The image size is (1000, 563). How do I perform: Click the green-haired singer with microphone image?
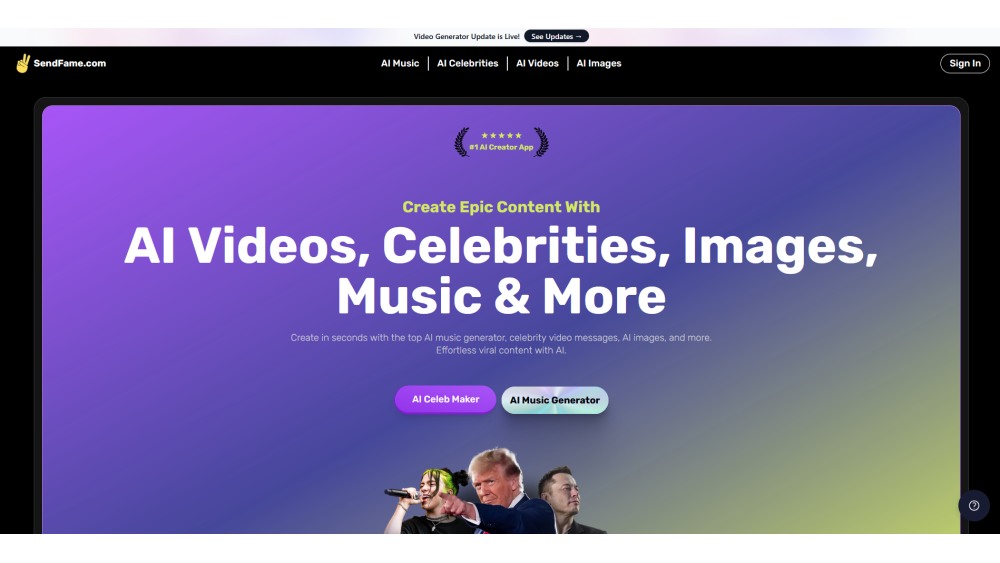coord(433,498)
